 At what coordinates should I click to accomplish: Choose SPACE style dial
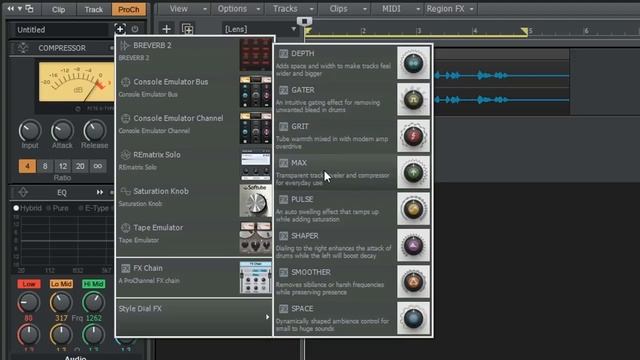coord(353,318)
